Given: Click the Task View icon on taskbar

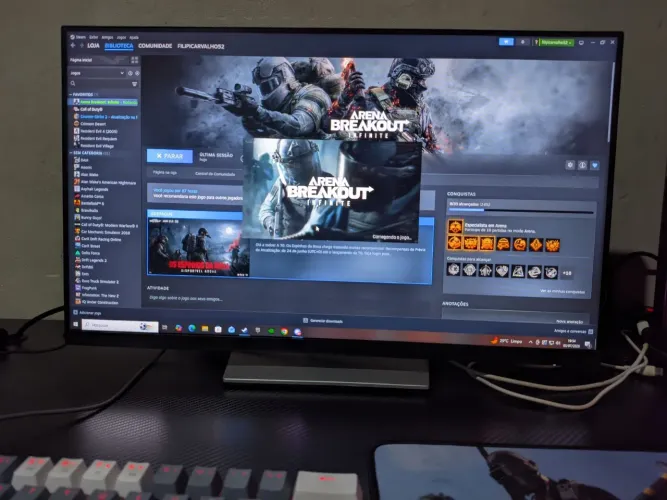Looking at the screenshot, I should 165,327.
